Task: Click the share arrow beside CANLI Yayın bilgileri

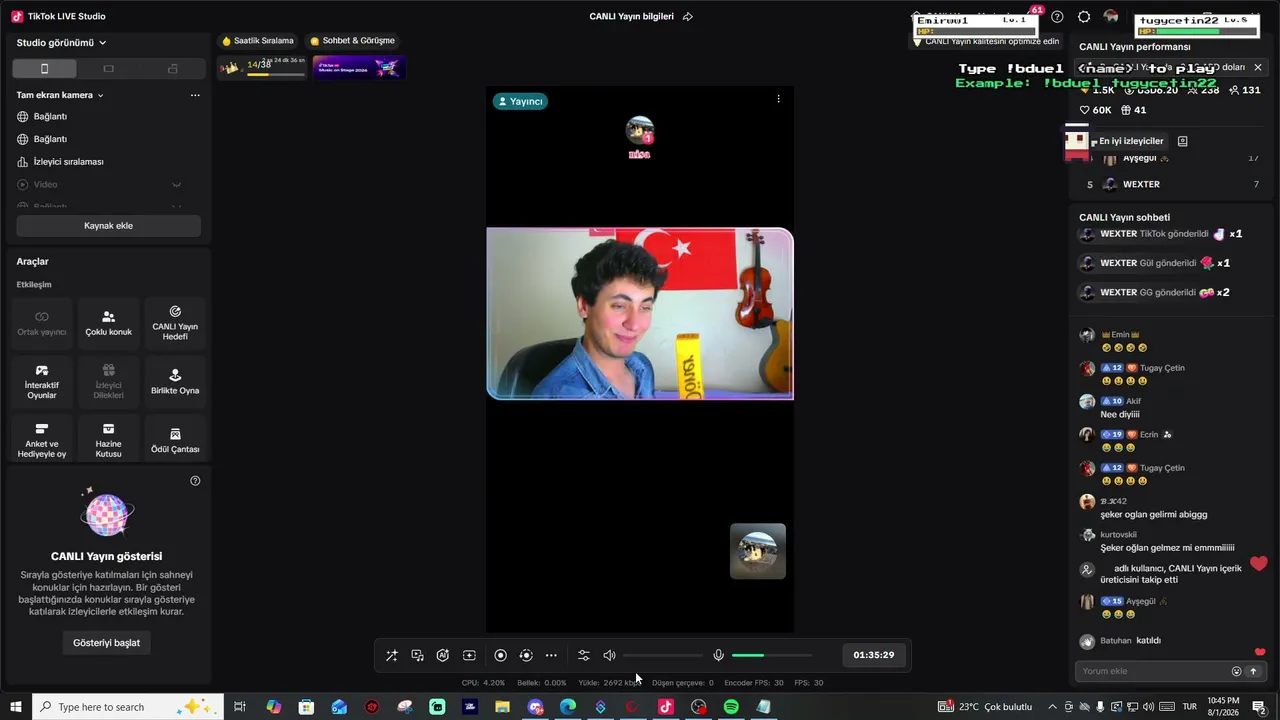Action: [x=687, y=16]
